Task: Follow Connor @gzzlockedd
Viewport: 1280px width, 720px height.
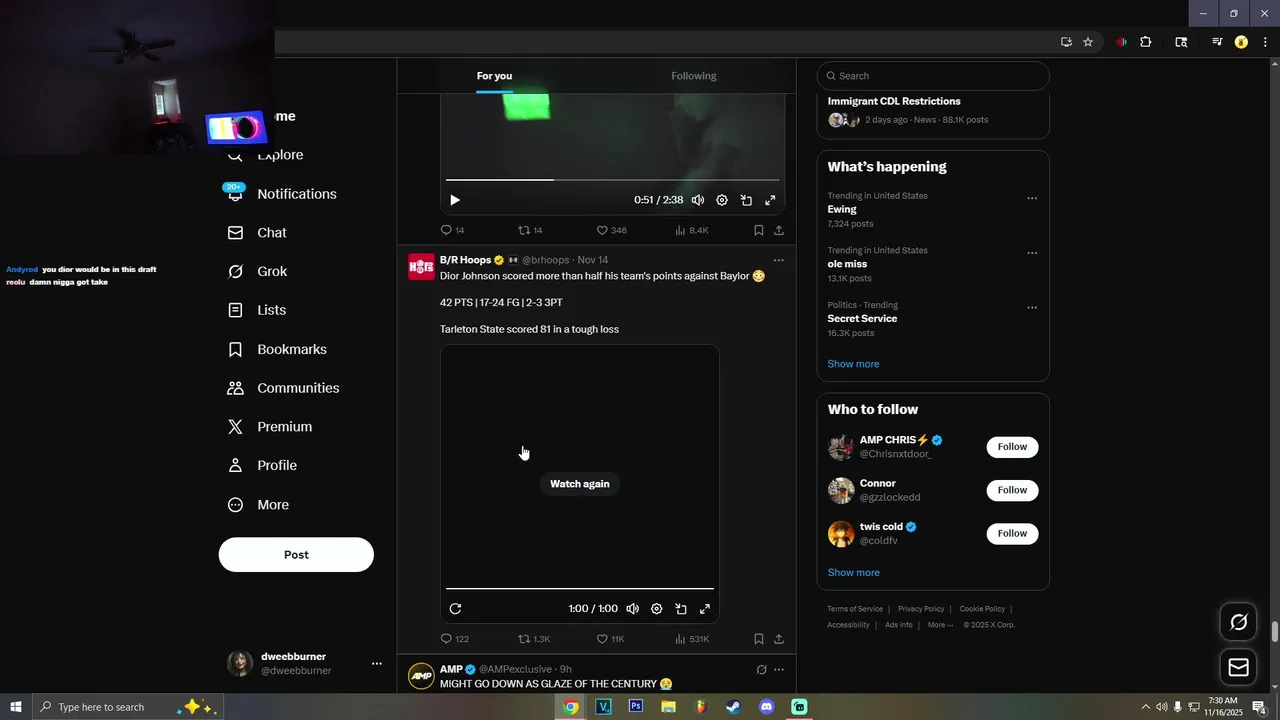Action: point(1012,490)
